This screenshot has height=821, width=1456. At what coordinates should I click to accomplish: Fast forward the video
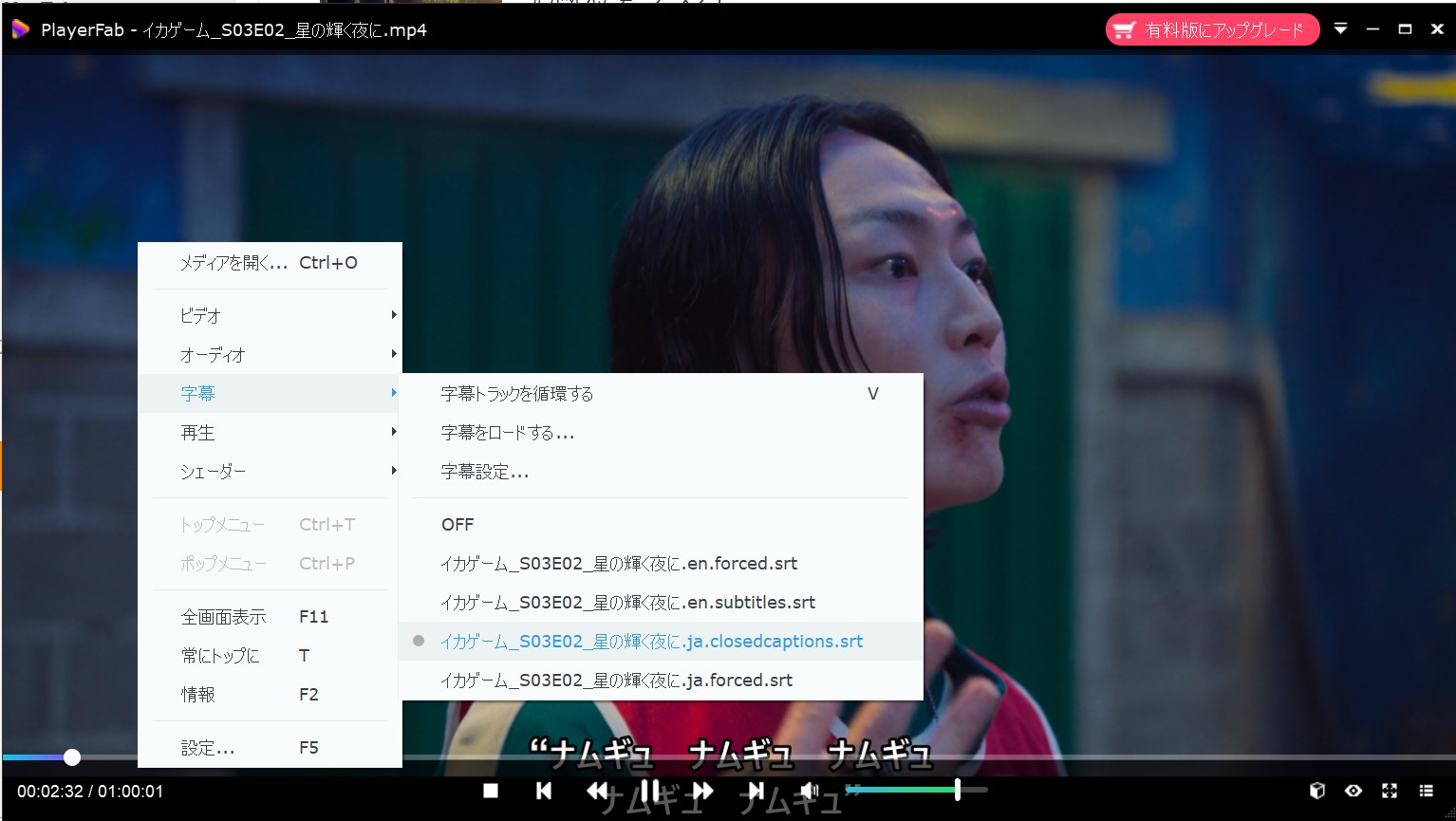(x=703, y=791)
